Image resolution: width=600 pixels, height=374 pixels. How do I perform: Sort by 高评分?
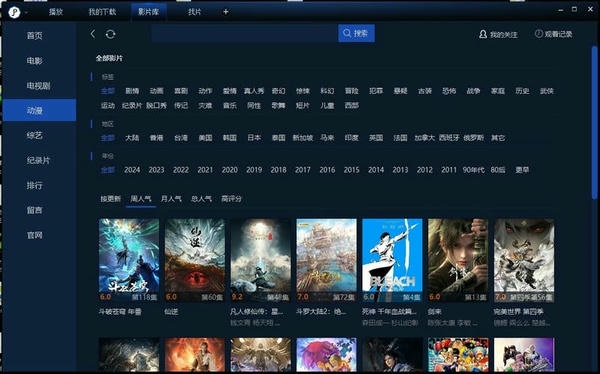[x=232, y=199]
